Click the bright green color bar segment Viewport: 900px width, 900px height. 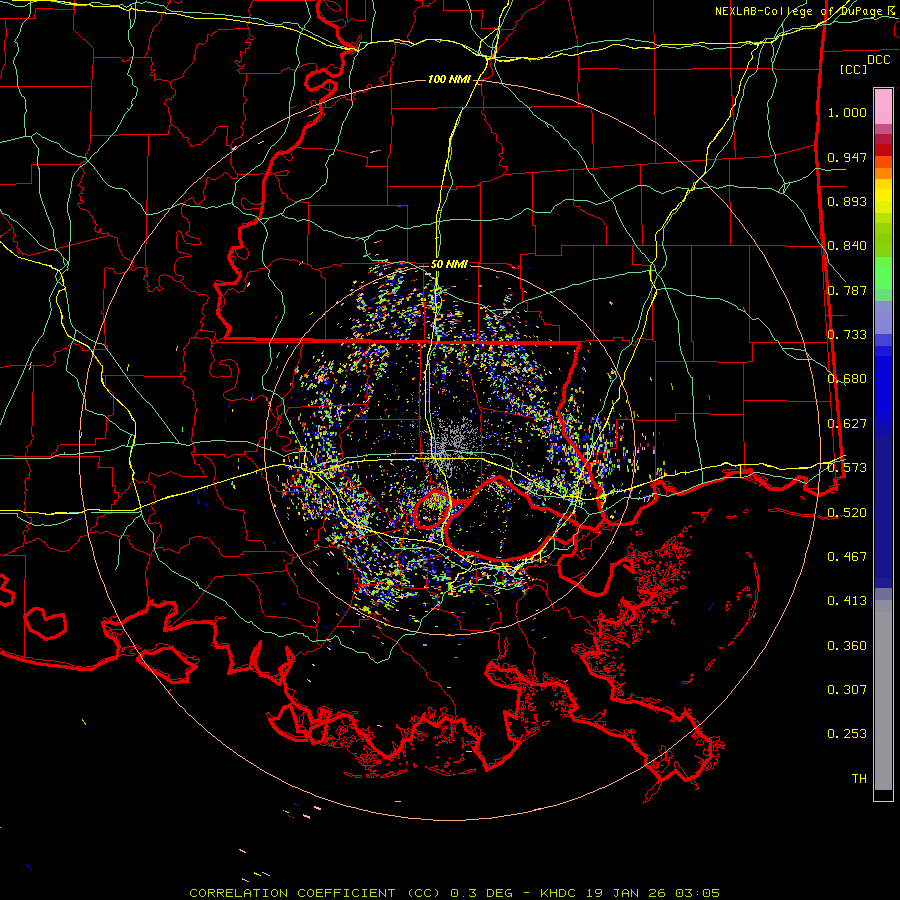pyautogui.click(x=883, y=273)
